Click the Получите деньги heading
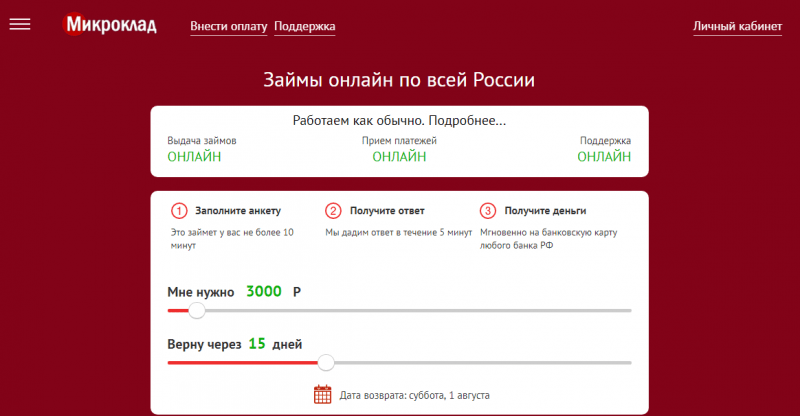This screenshot has height=416, width=800. click(545, 211)
